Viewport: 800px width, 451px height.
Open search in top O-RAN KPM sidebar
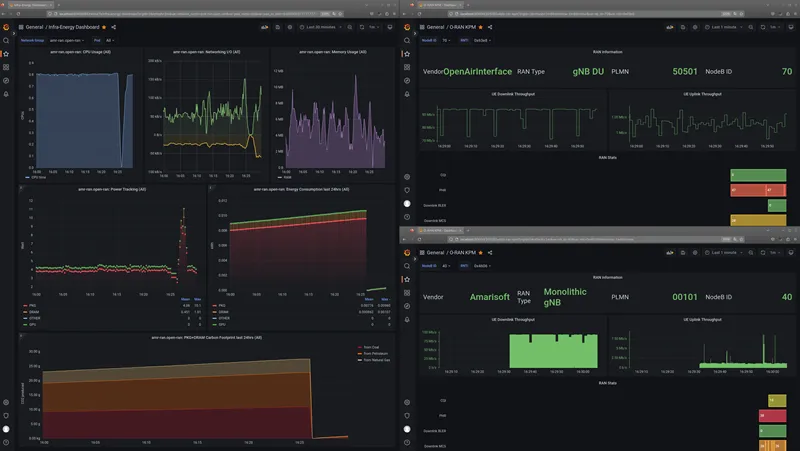407,40
